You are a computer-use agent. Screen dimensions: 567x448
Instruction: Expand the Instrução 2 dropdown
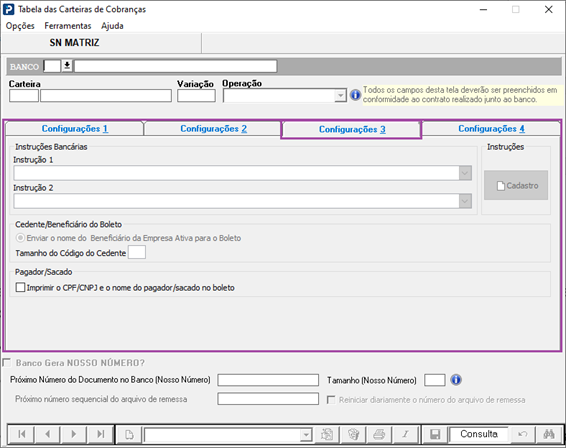465,201
